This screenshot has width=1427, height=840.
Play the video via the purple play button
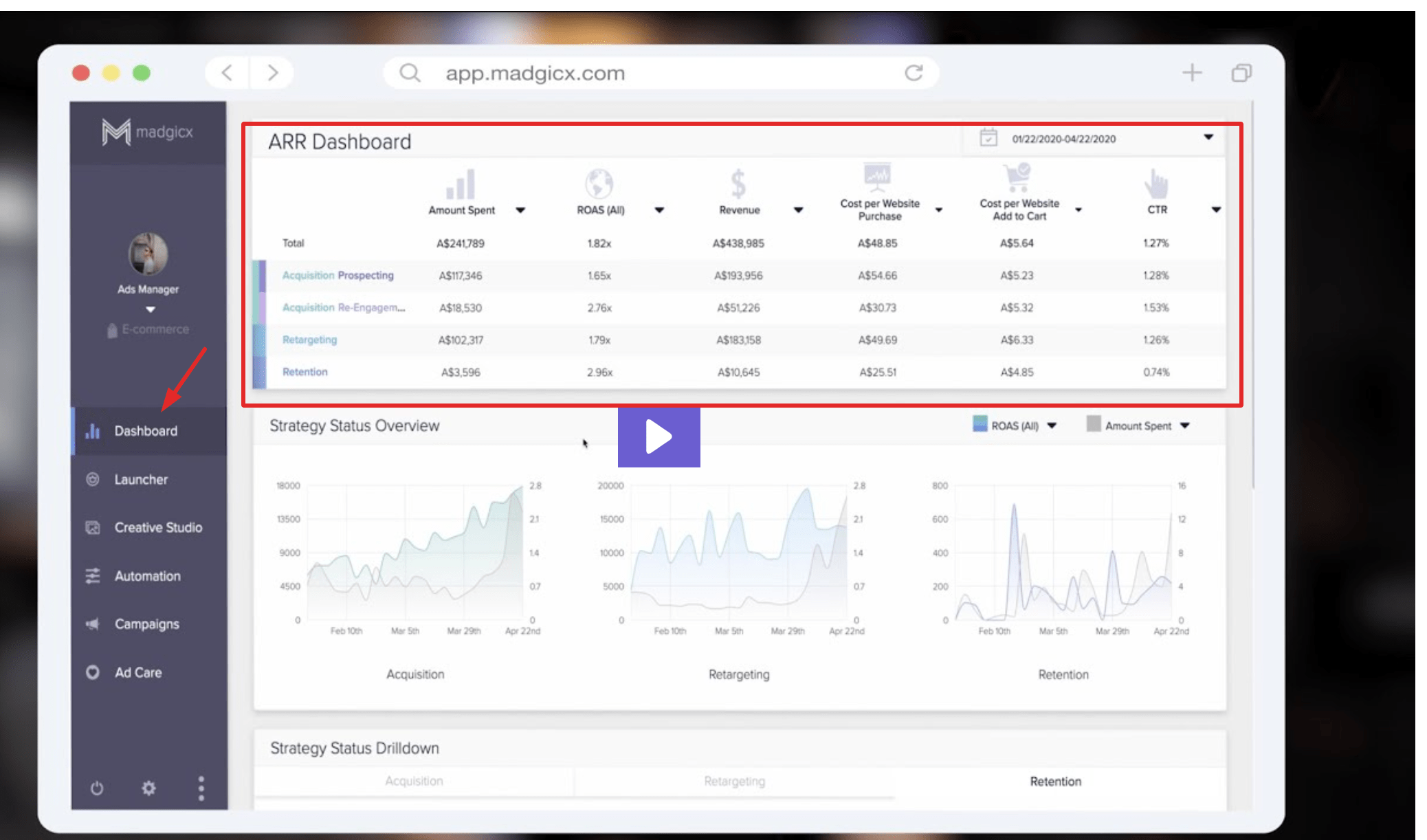[659, 437]
